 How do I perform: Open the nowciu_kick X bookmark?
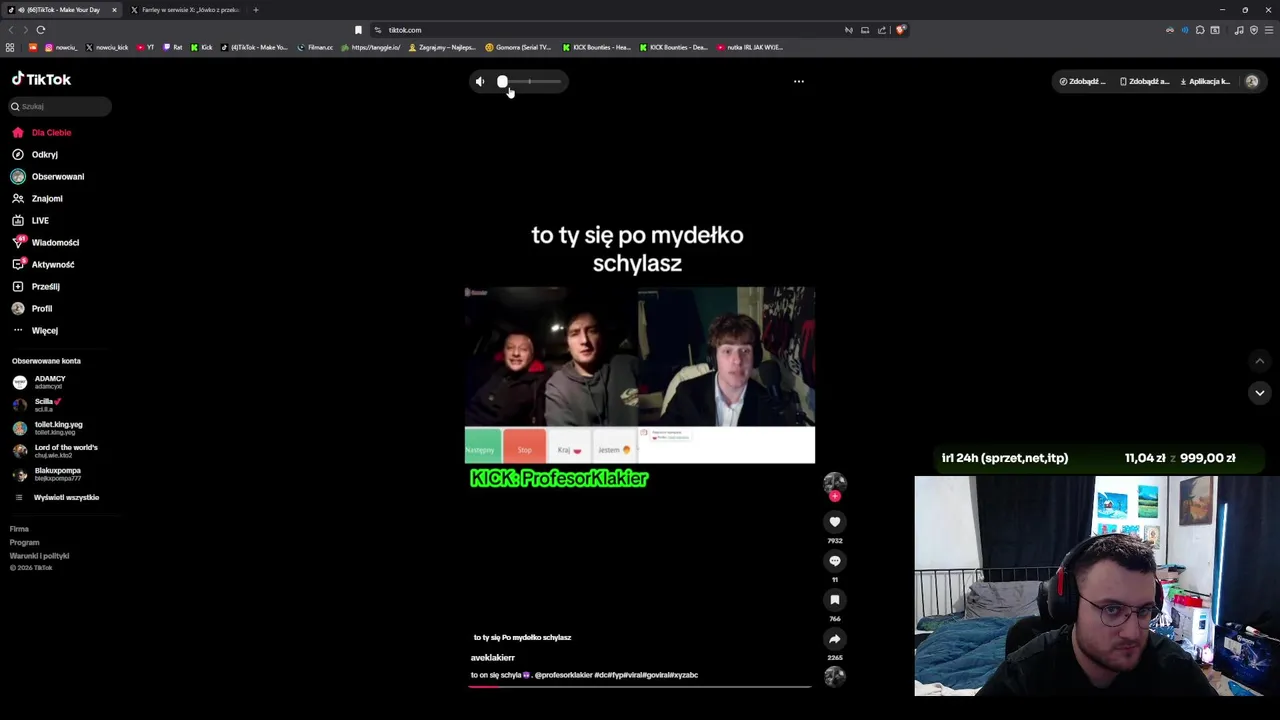(x=107, y=47)
